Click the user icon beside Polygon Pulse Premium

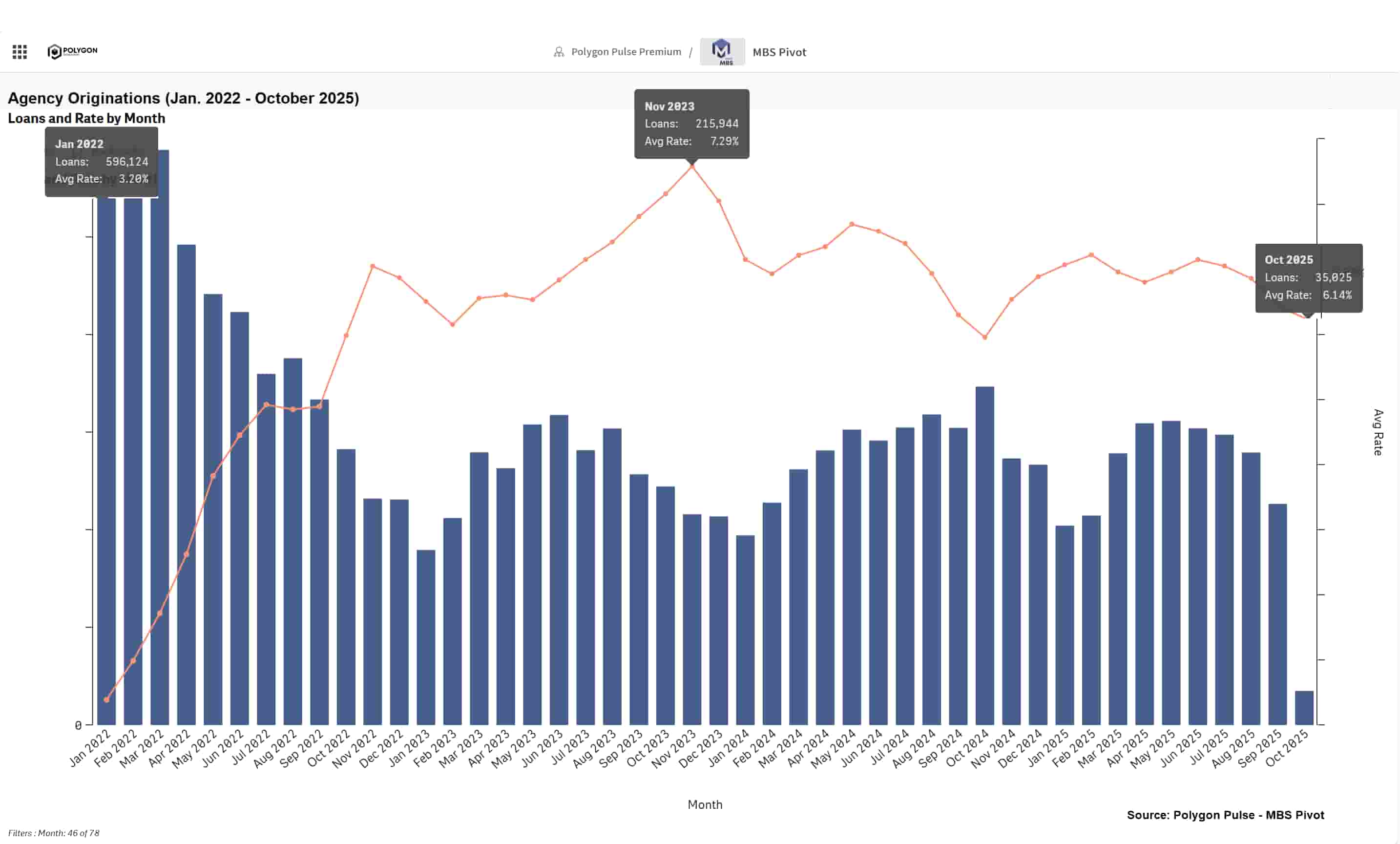click(559, 51)
